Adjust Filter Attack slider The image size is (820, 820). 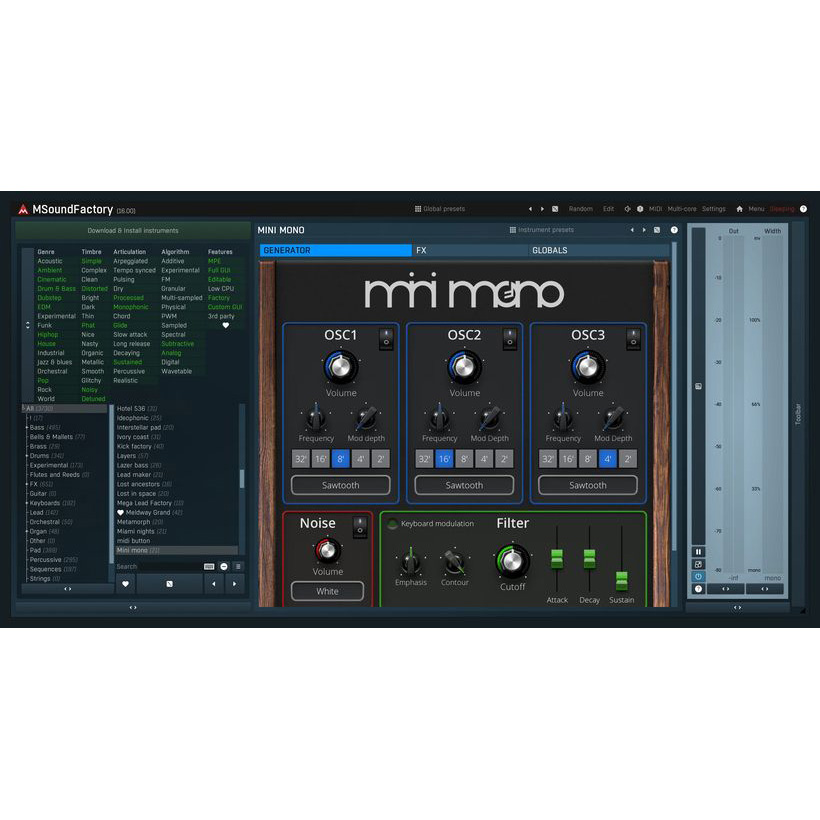click(557, 559)
